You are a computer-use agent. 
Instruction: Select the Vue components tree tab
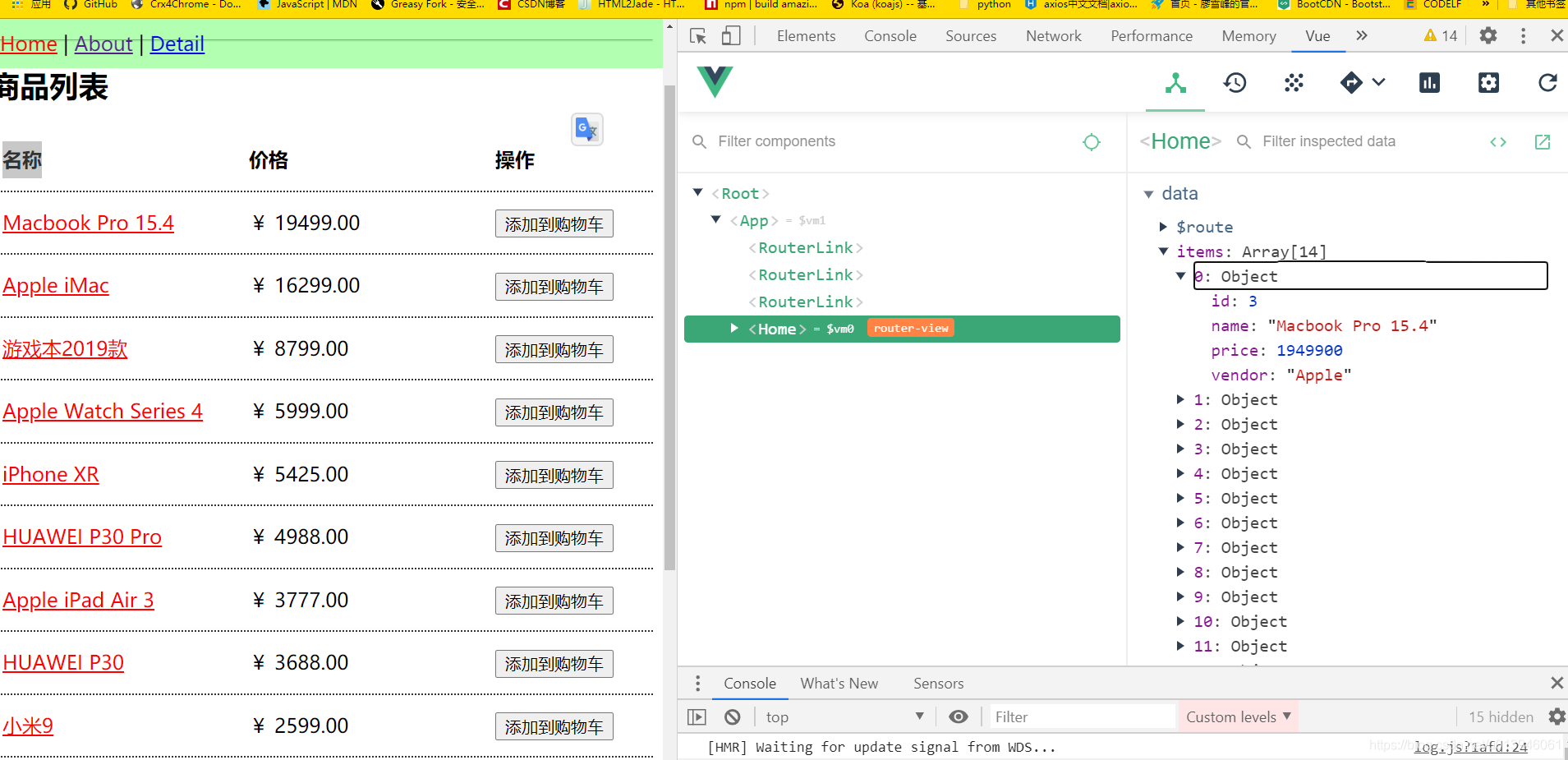coord(1175,83)
